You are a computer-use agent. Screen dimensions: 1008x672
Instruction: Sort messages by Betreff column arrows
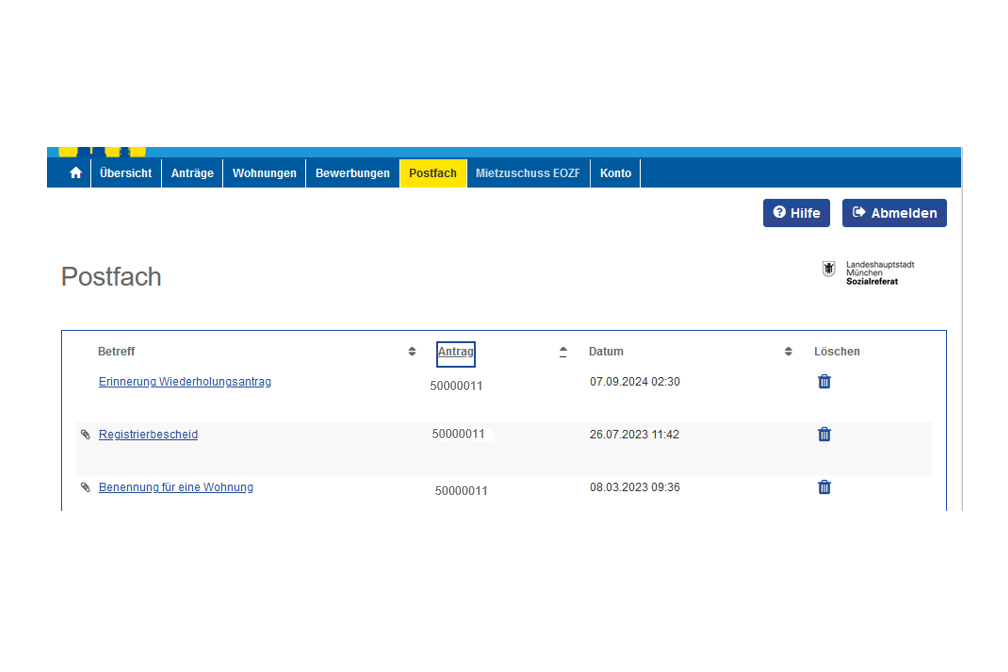coord(412,352)
